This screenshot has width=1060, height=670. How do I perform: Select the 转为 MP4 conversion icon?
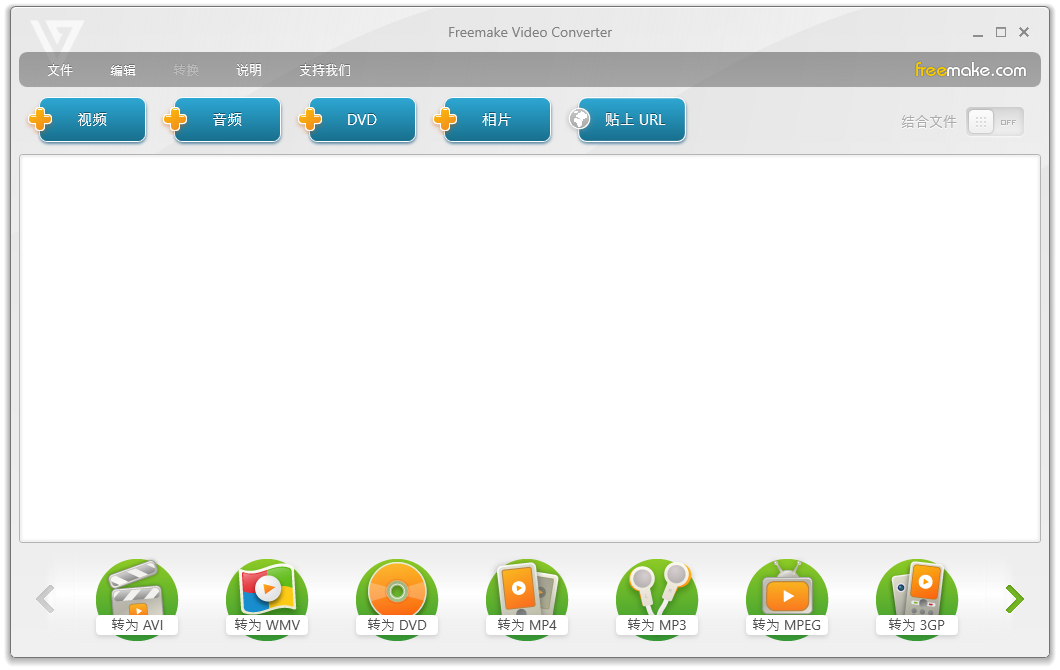[x=527, y=593]
